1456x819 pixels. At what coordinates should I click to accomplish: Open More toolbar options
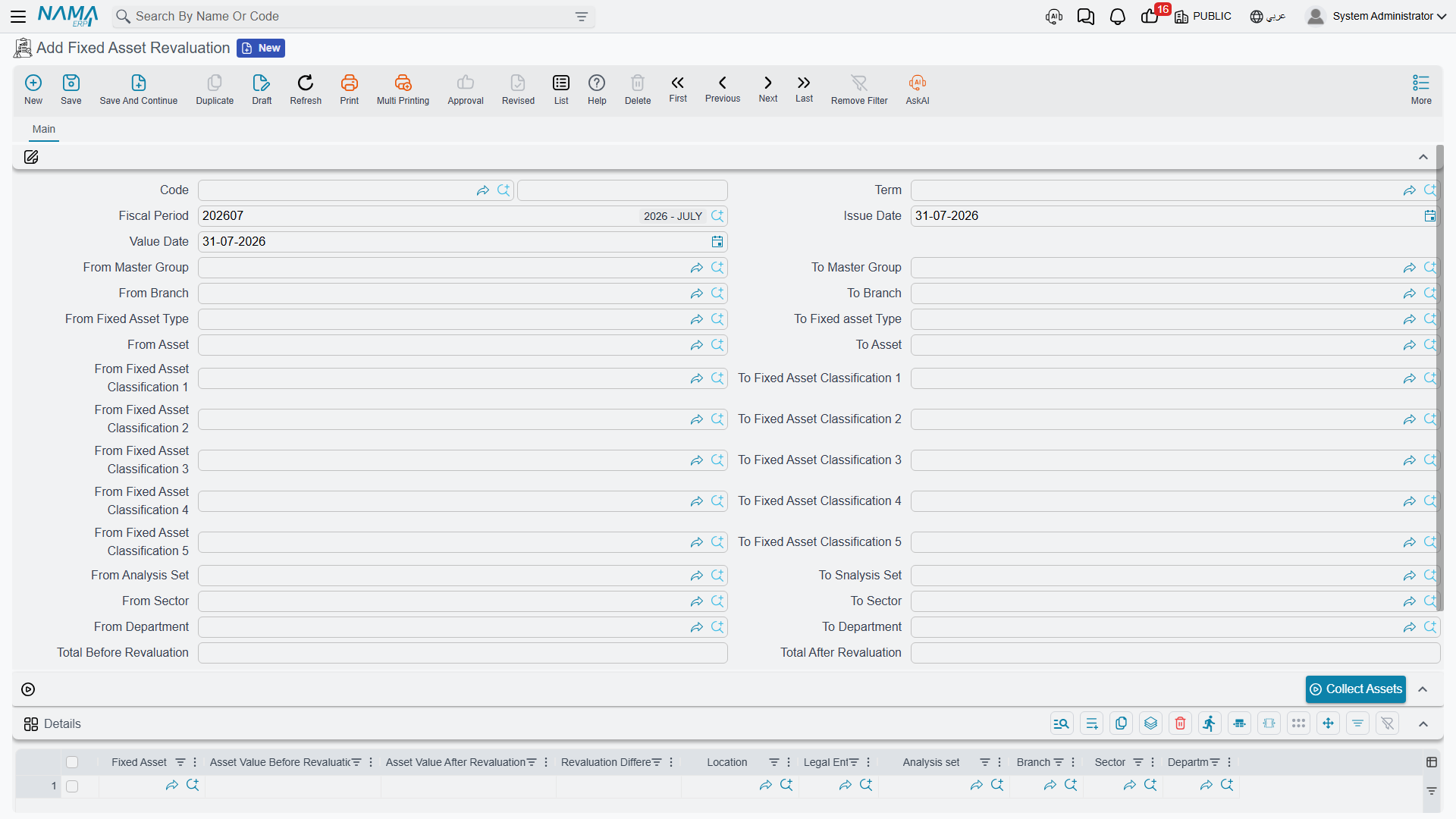[x=1421, y=89]
